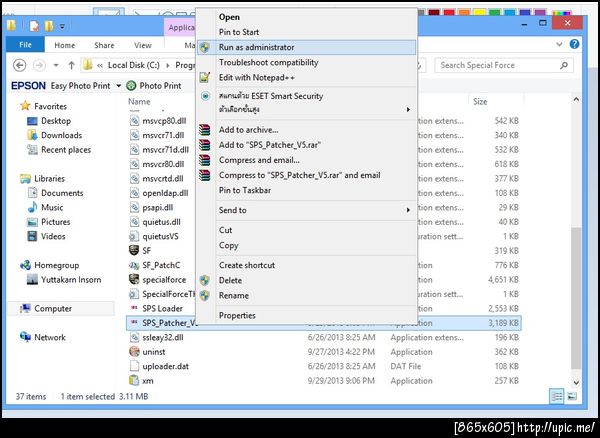Choose Edit with Notepad++
The width and height of the screenshot is (600, 438).
pyautogui.click(x=307, y=78)
